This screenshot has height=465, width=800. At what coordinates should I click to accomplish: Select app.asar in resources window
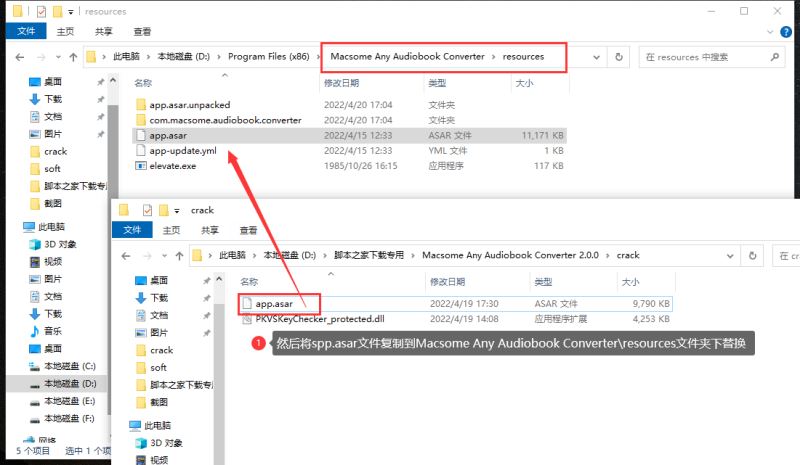[x=349, y=136]
